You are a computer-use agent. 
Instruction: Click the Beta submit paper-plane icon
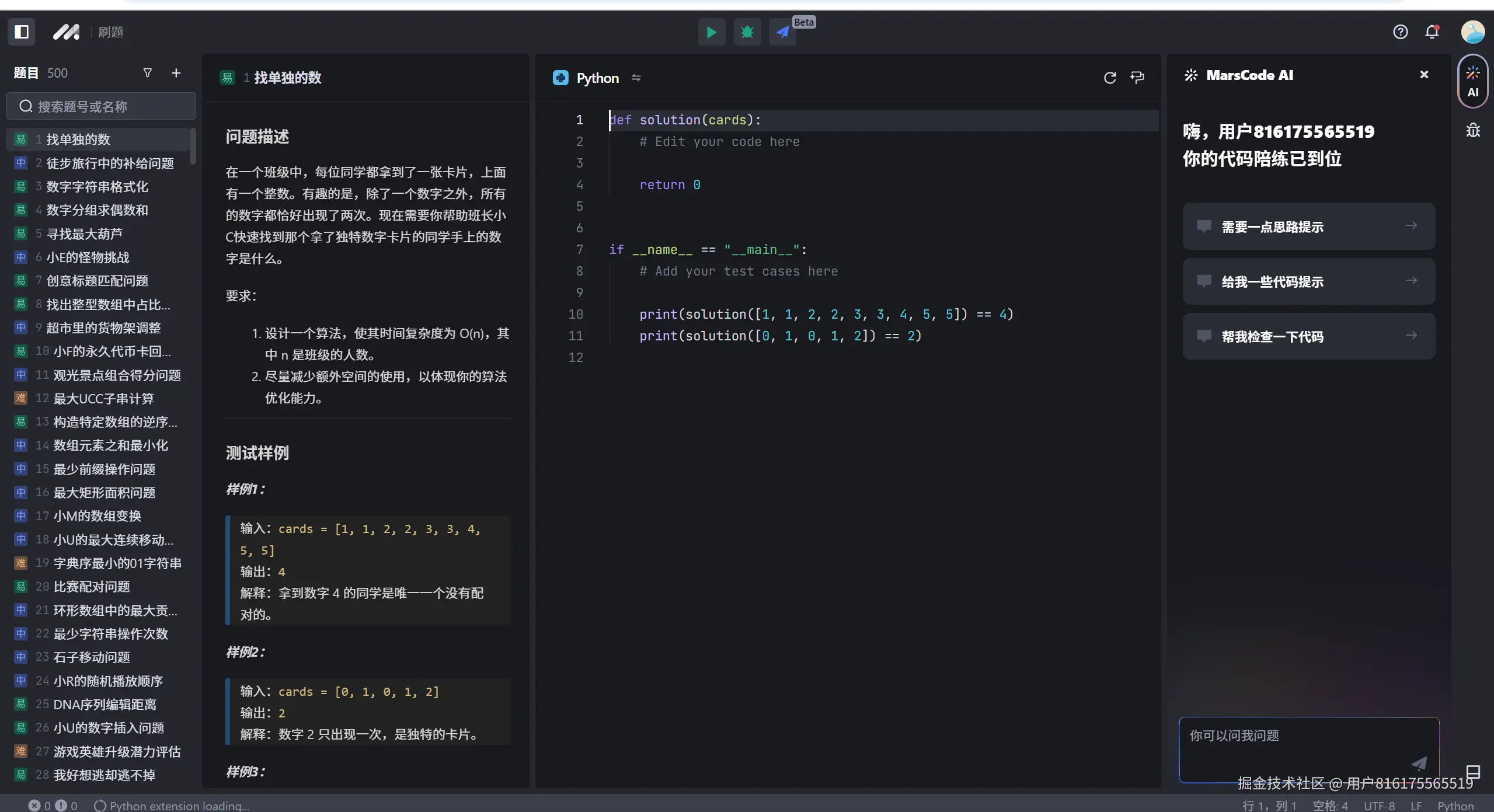click(782, 32)
